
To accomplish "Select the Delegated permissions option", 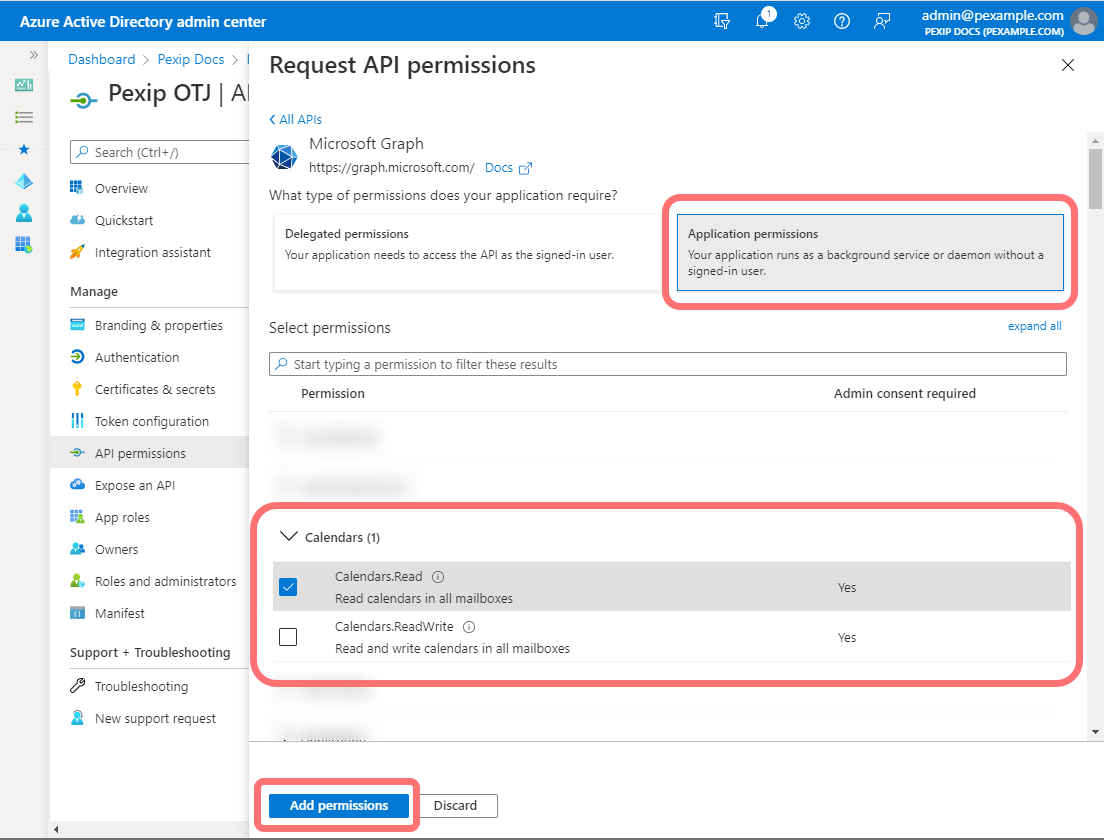I will tap(467, 252).
